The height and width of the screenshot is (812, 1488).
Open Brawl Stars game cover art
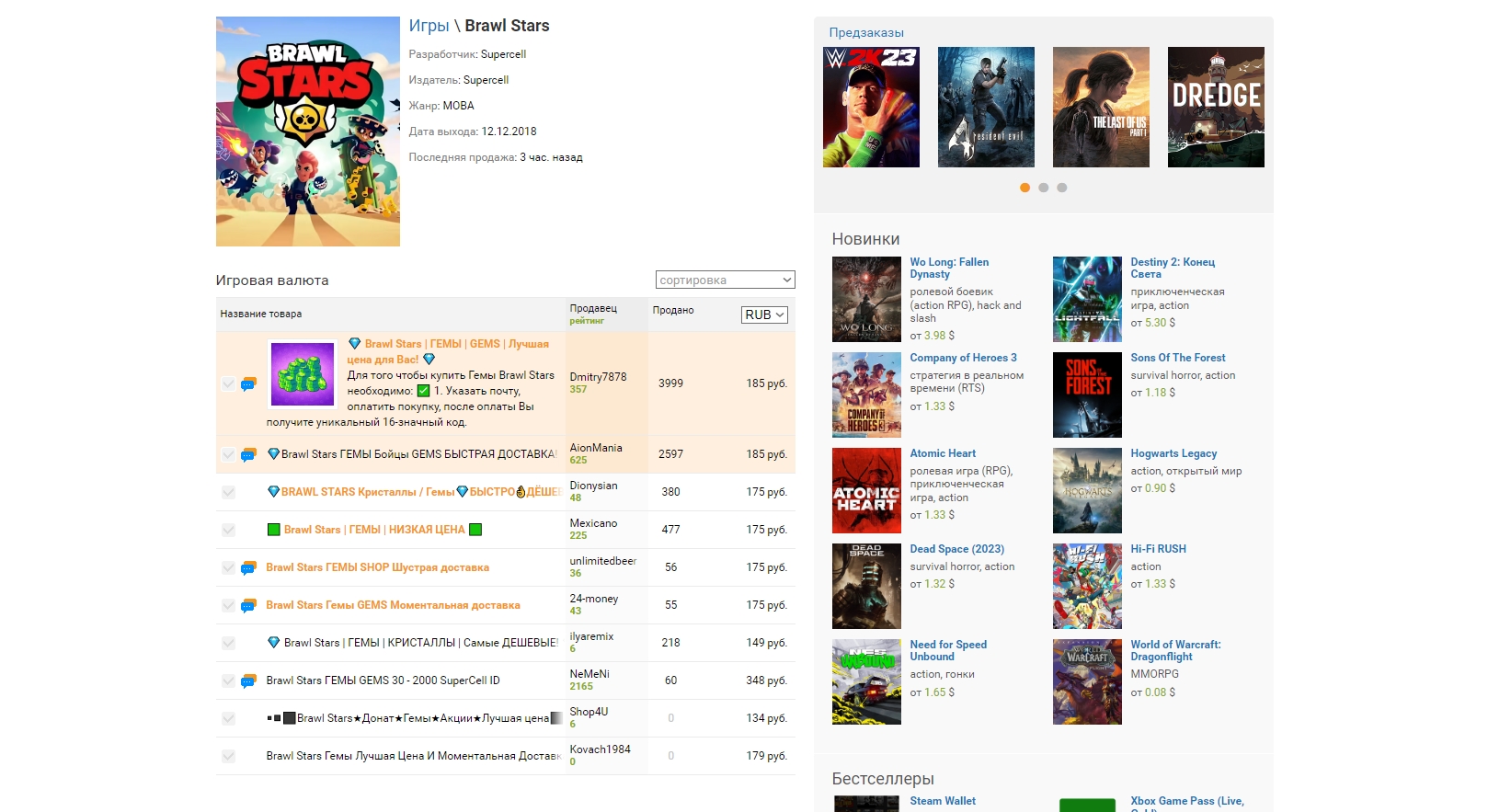coord(307,132)
